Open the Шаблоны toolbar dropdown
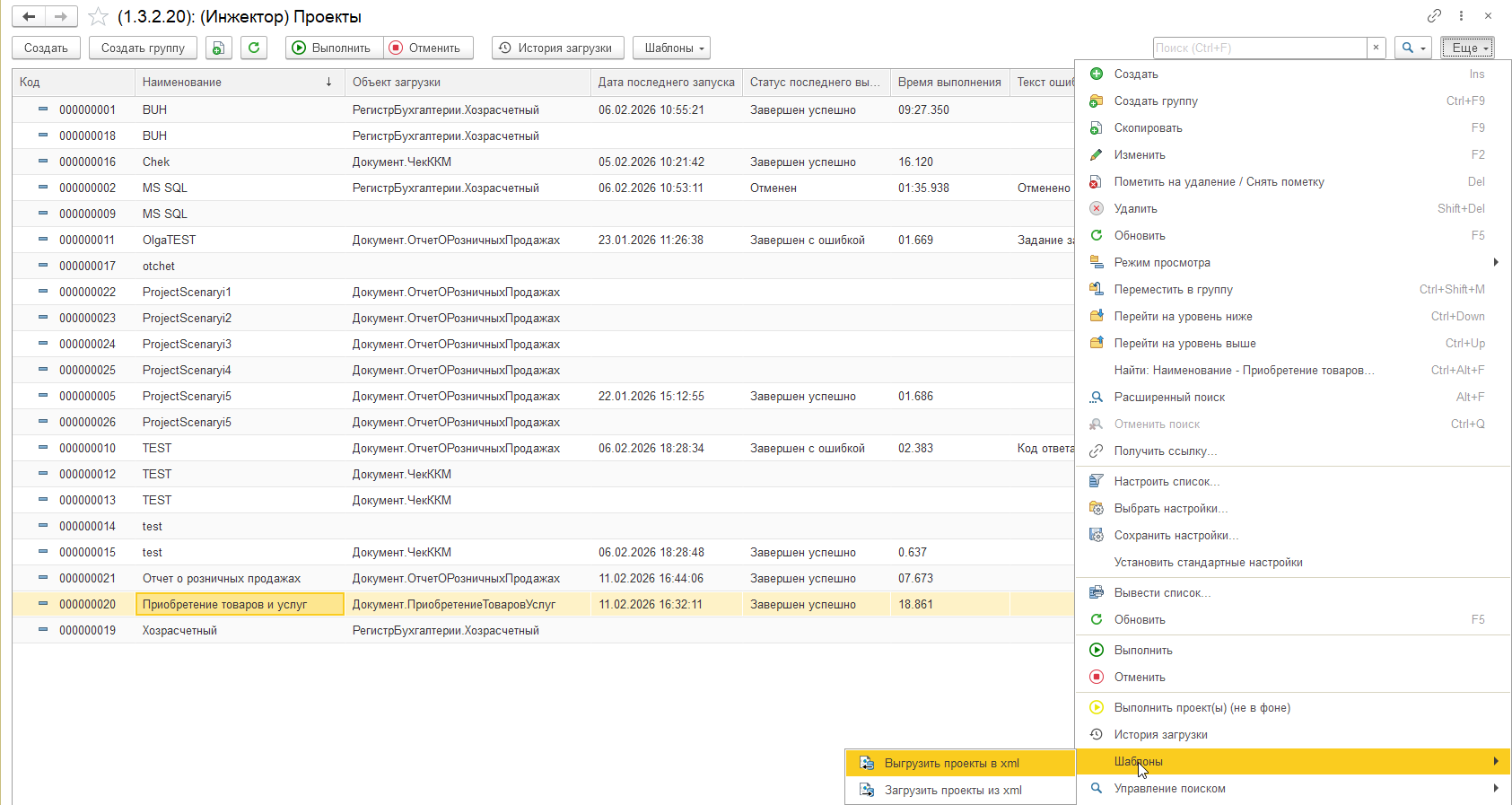Viewport: 1512px width, 805px height. point(671,48)
